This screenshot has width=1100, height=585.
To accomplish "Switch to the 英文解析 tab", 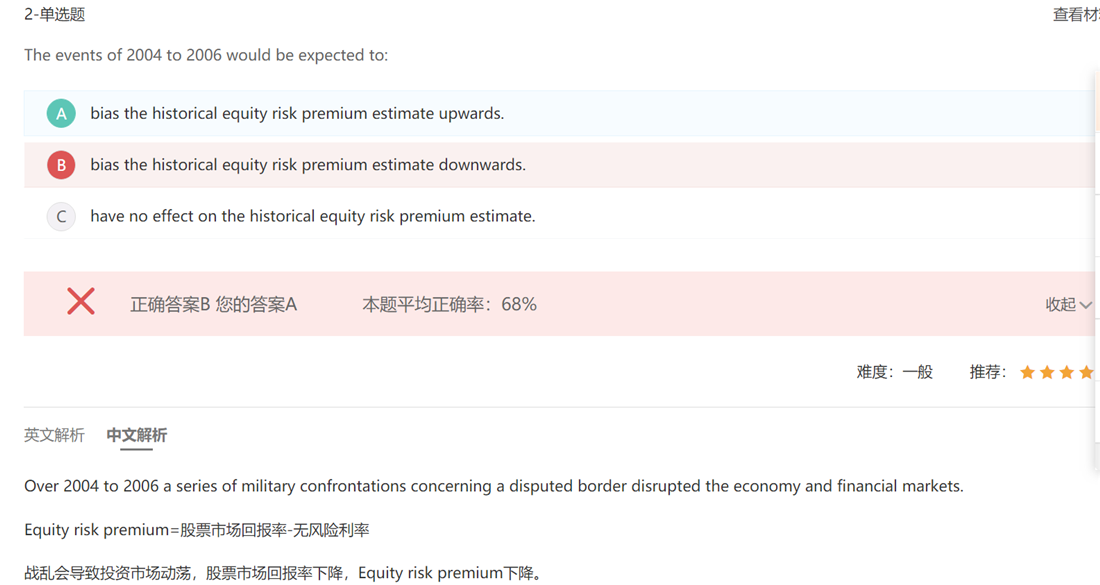I will [54, 435].
